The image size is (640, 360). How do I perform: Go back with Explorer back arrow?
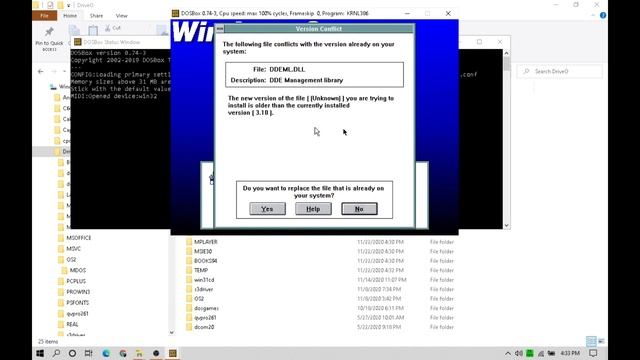41,71
